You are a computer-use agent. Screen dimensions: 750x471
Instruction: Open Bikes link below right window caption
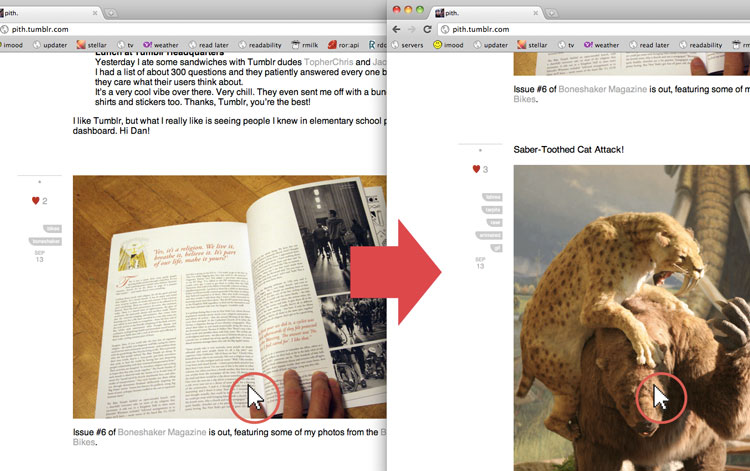pos(525,99)
